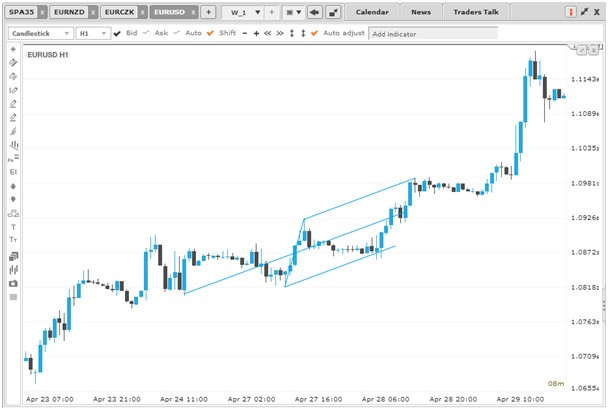
Task: Click the zoom out minus icon
Action: click(244, 33)
